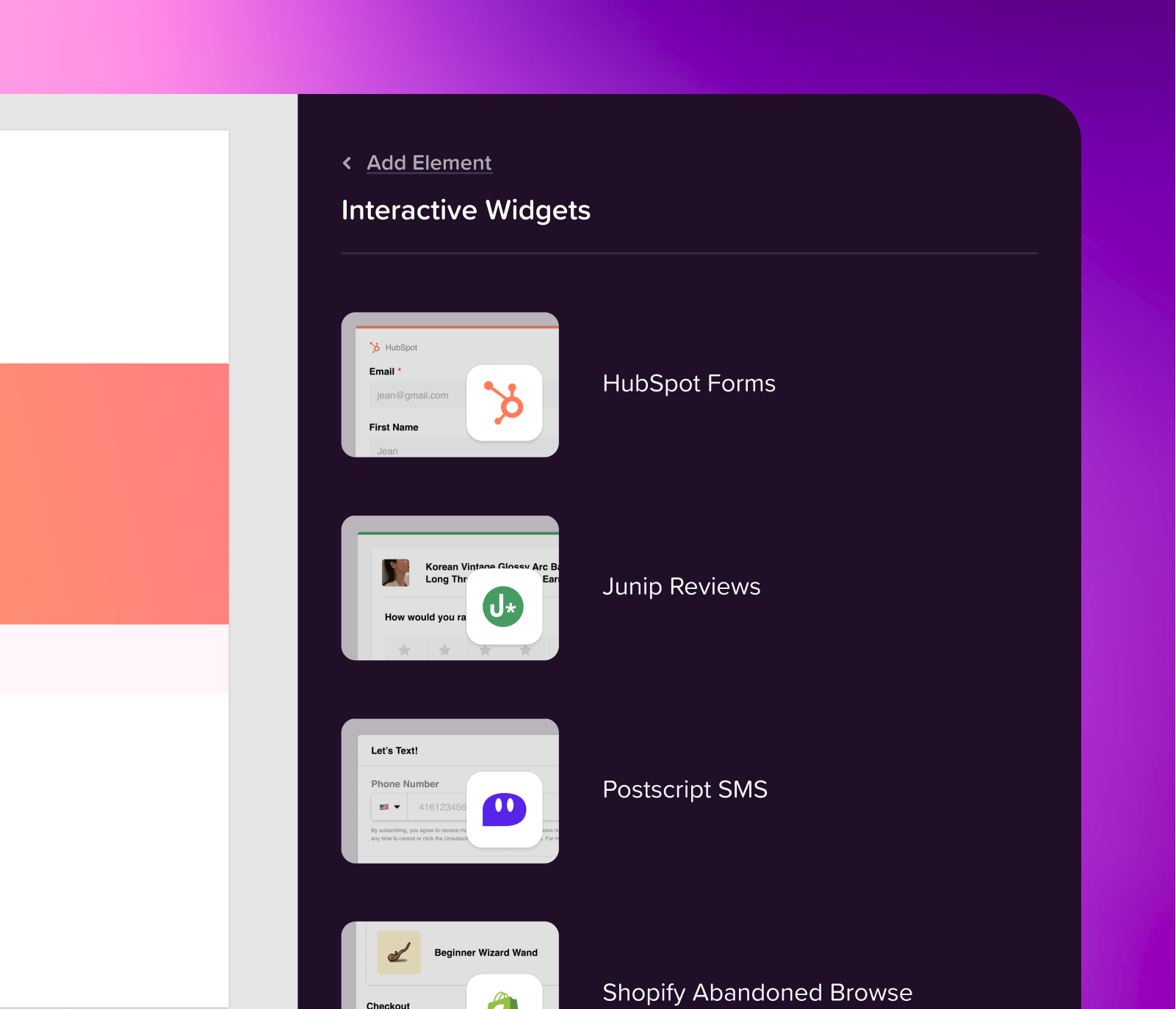Click a rating star in the Junip preview

[404, 649]
